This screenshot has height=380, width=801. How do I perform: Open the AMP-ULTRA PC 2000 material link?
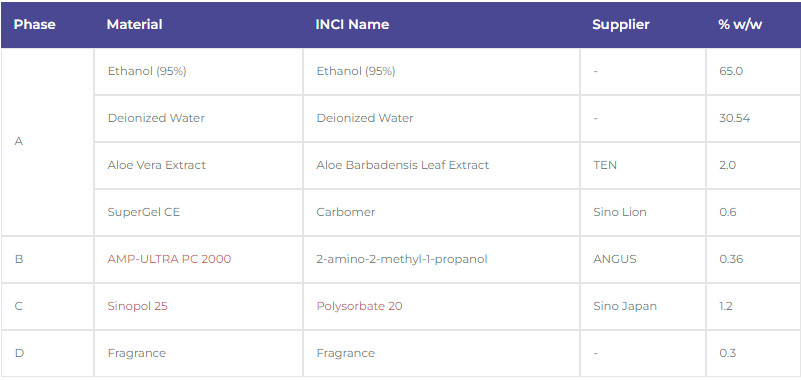pos(169,259)
